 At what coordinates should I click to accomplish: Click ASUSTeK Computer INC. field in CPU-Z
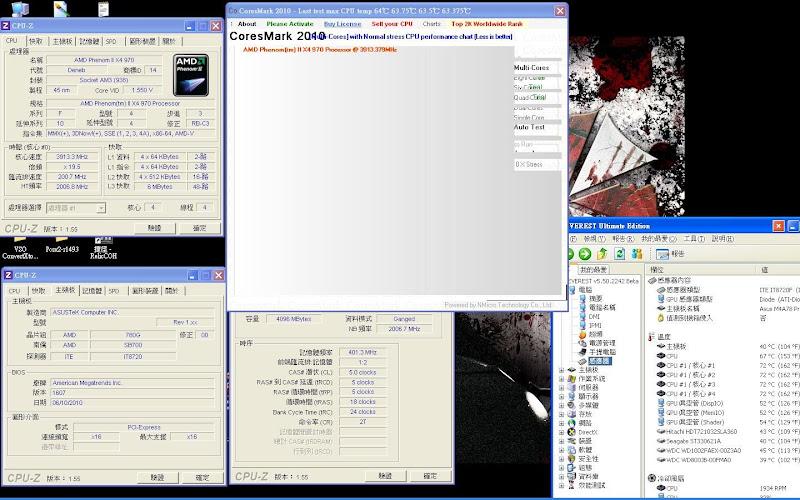[132, 312]
